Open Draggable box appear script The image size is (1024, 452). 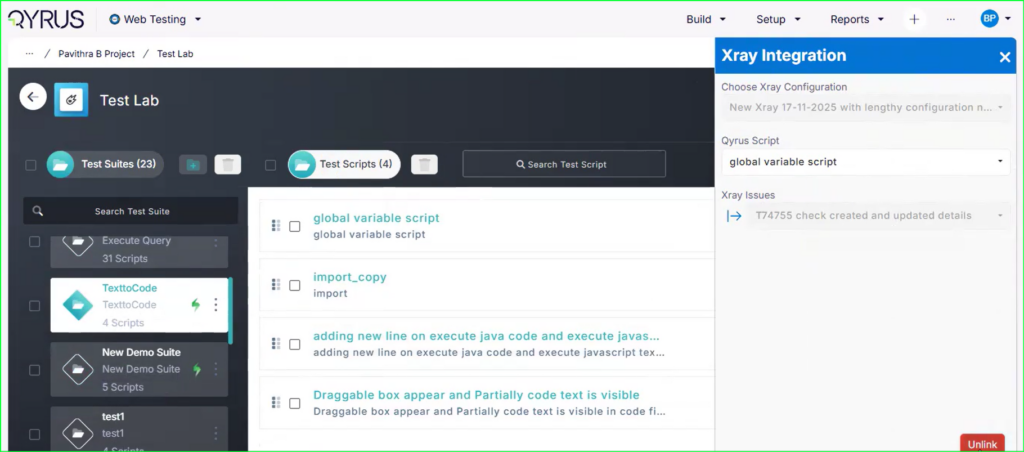(x=476, y=395)
